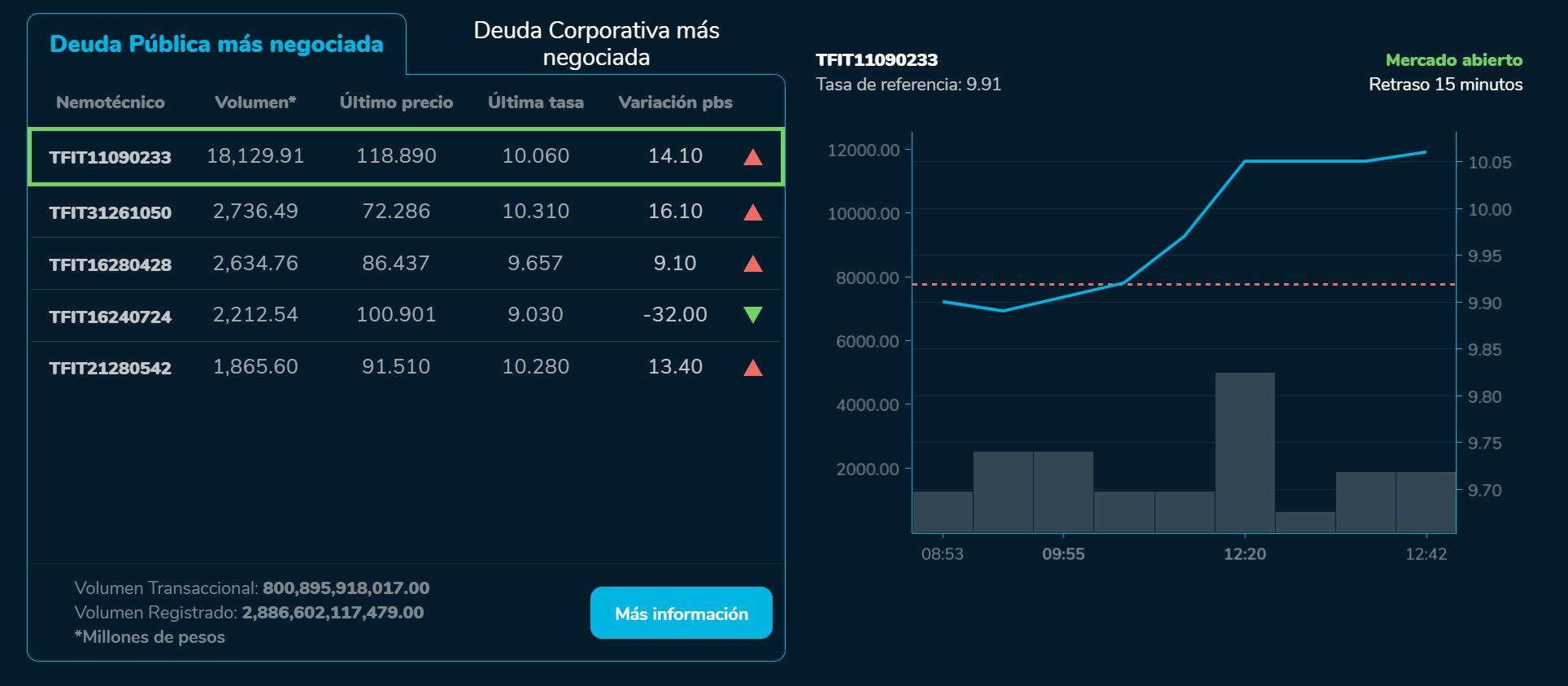
Task: Click the highlighted TFIT11090233 bond name
Action: click(x=111, y=157)
